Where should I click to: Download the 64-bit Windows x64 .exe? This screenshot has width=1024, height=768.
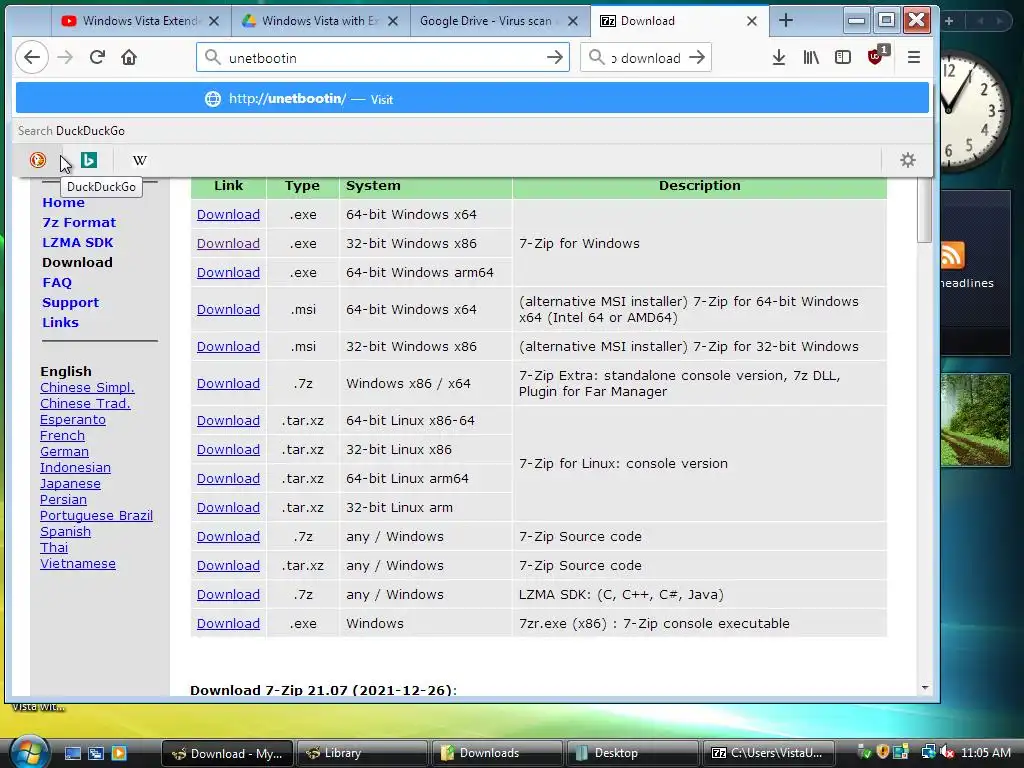pos(228,214)
